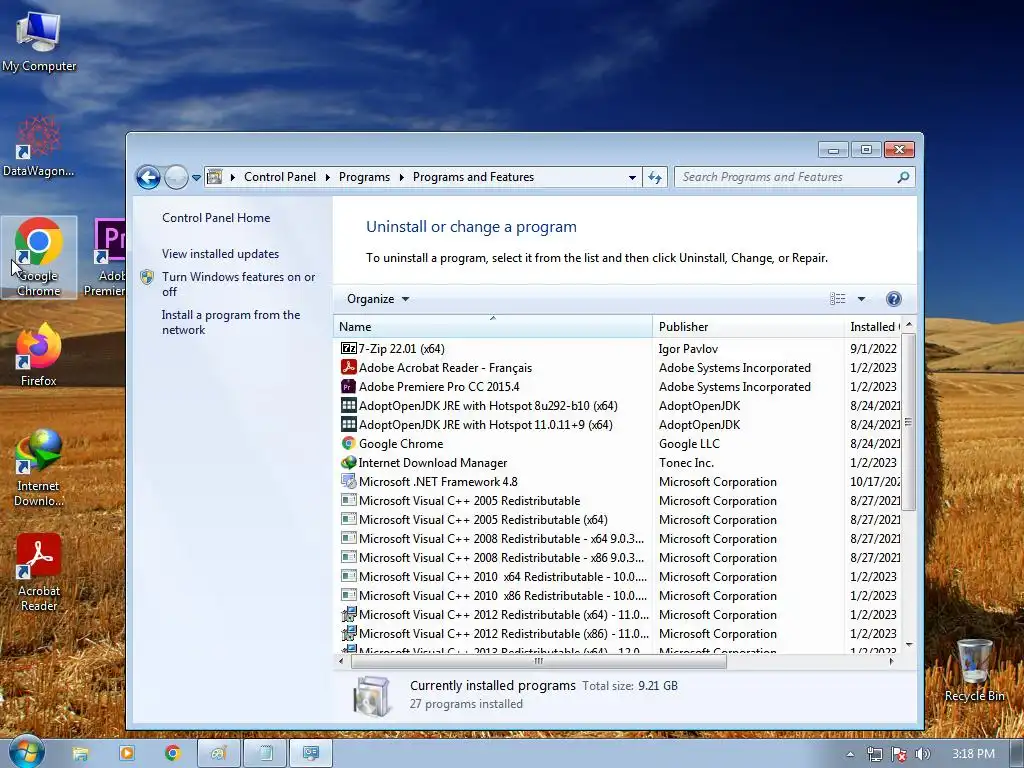Viewport: 1024px width, 768px height.
Task: Expand the arrow after Programs breadcrumb
Action: 401,177
